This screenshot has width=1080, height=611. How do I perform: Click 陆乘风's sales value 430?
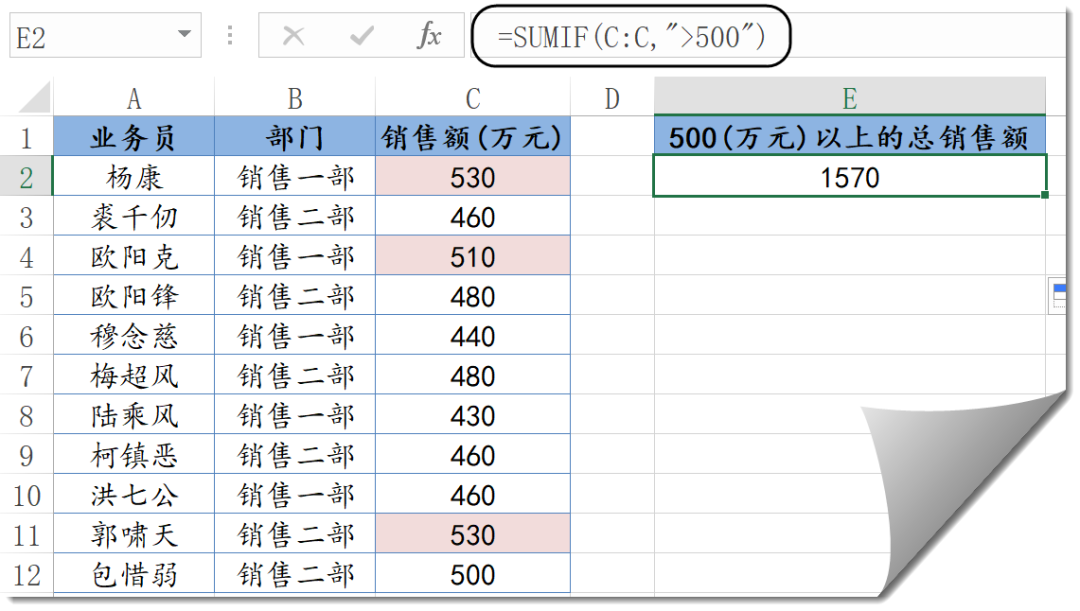472,415
